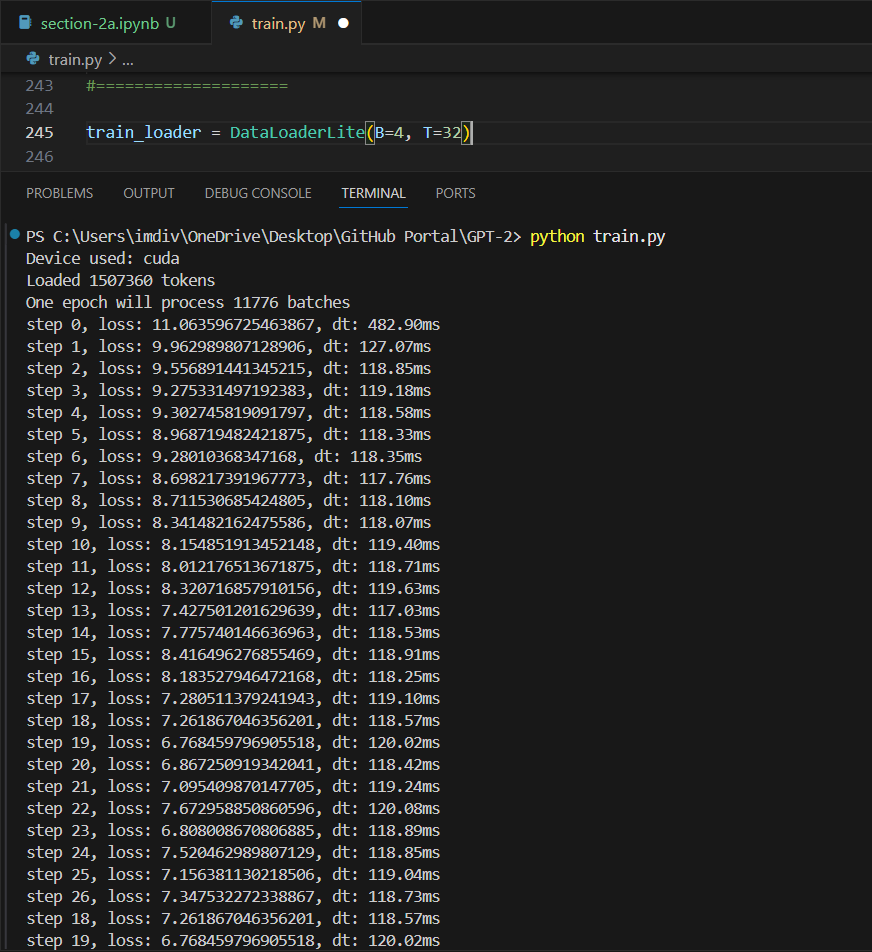Click line number 246 in the gutter

pyautogui.click(x=39, y=157)
